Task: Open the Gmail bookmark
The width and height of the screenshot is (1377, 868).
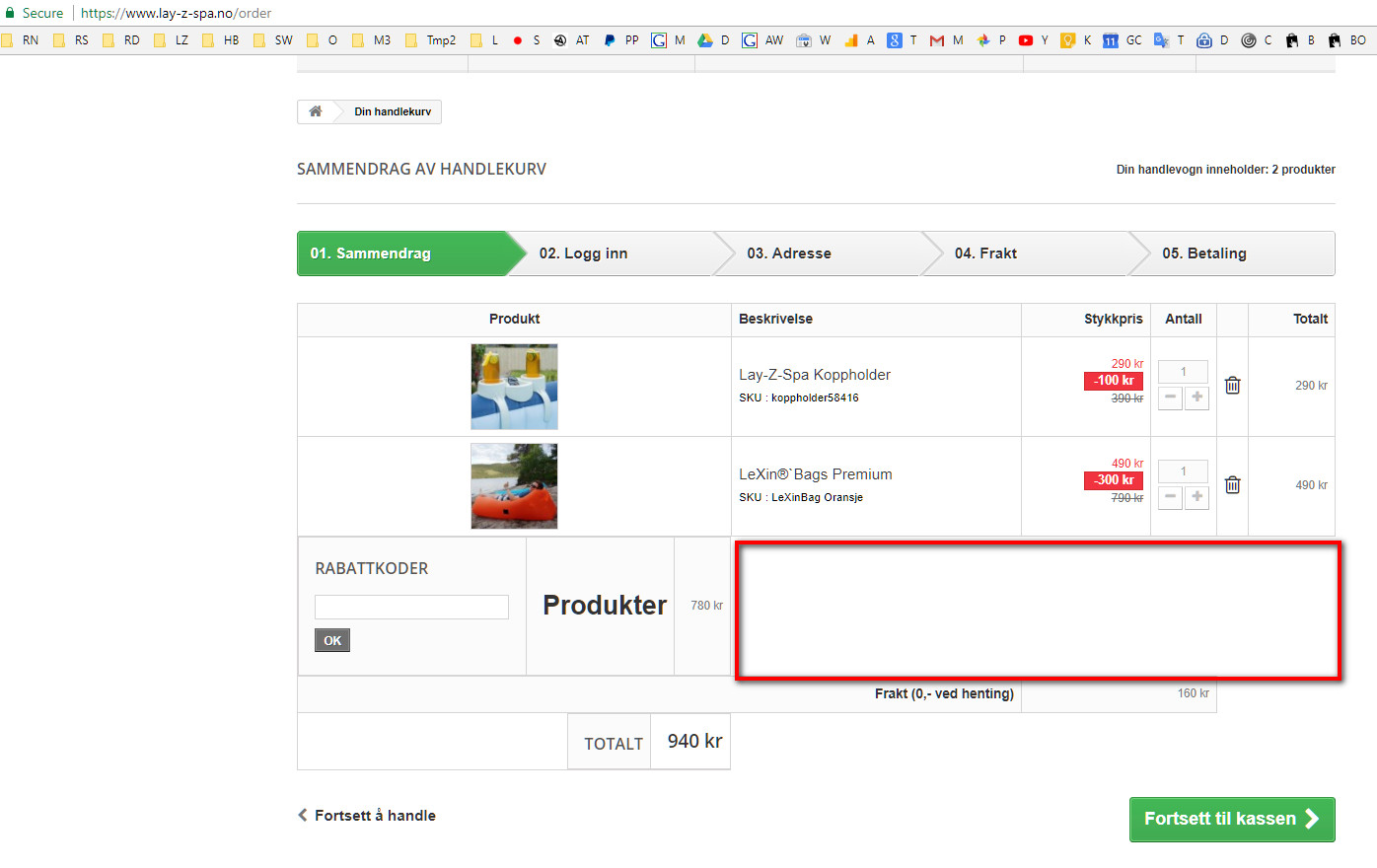Action: 946,40
